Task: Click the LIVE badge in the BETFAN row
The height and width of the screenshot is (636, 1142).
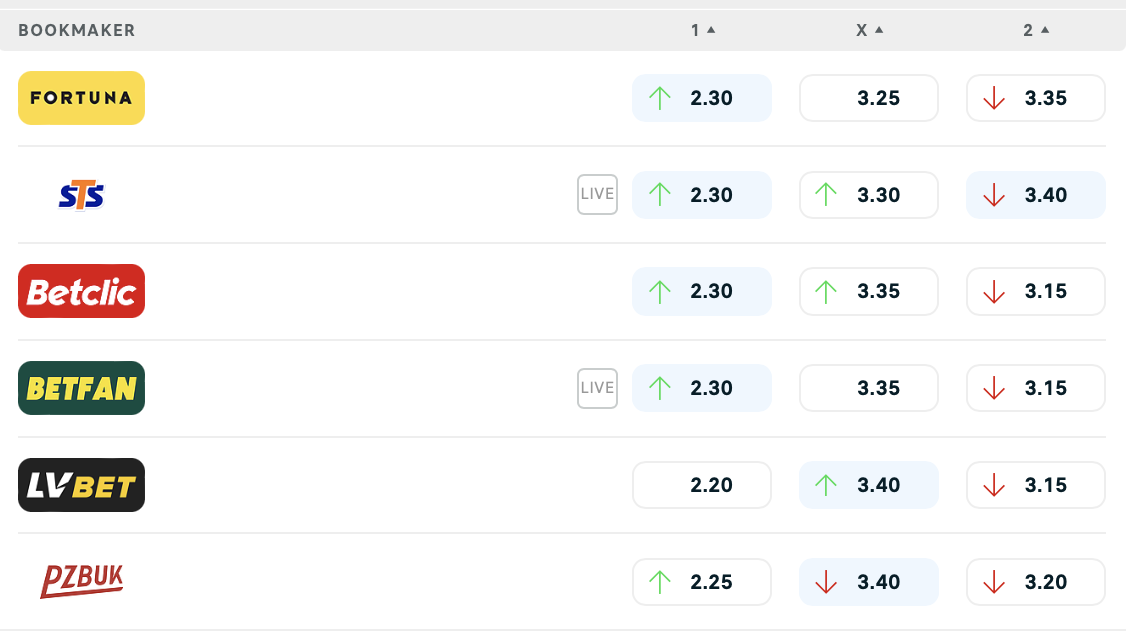Action: 597,388
